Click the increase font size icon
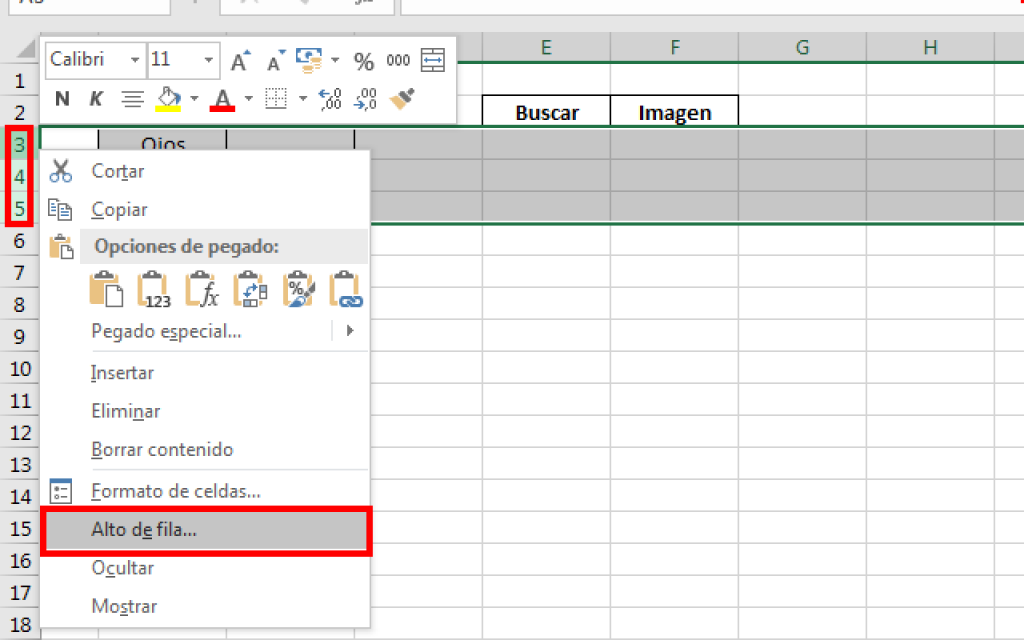1024x640 pixels. [240, 61]
